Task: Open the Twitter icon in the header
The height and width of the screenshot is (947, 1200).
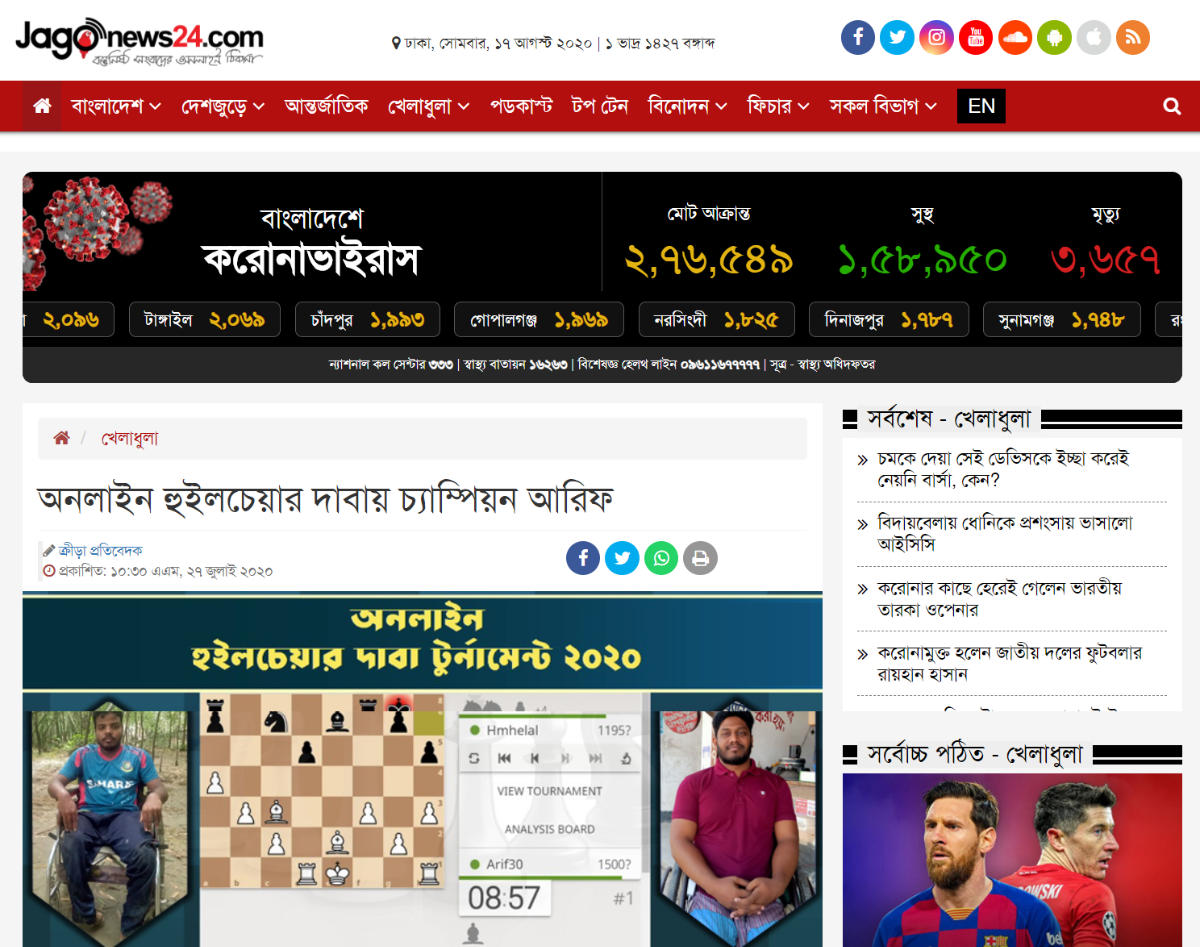Action: point(897,38)
